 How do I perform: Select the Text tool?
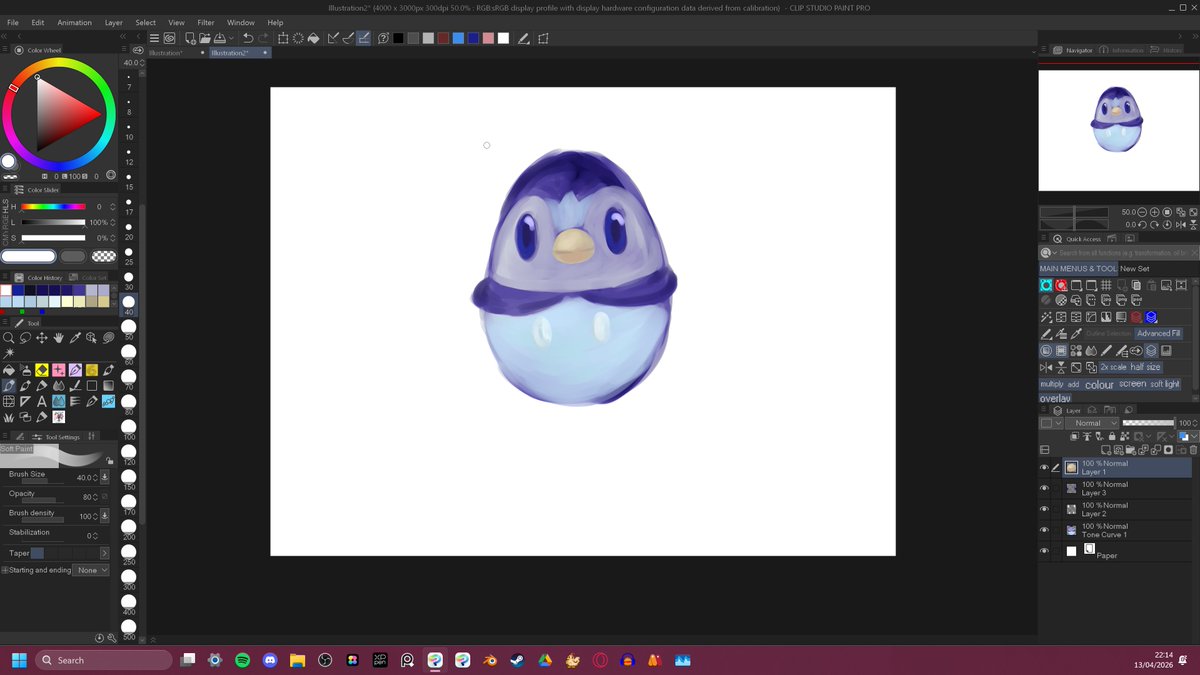(x=42, y=401)
